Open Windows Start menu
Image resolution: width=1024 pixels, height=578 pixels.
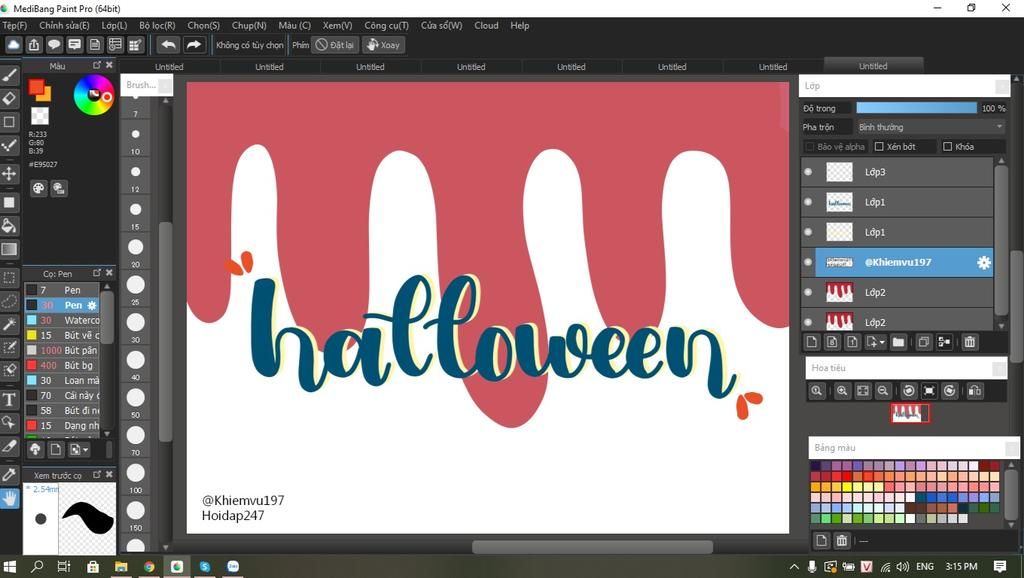click(9, 566)
